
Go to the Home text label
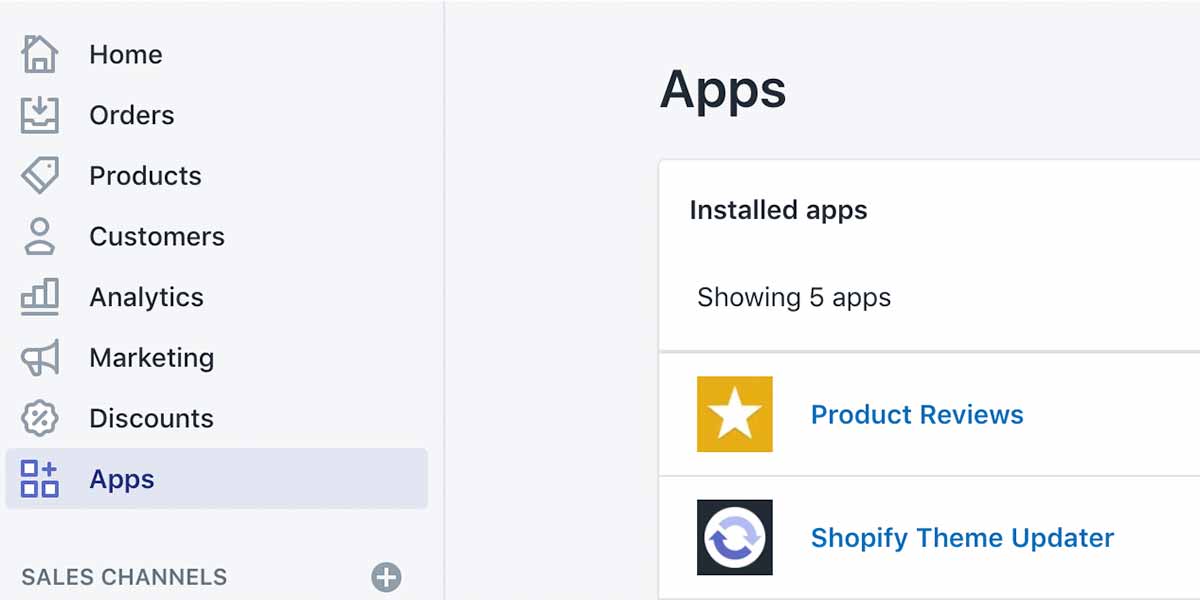pyautogui.click(x=126, y=55)
